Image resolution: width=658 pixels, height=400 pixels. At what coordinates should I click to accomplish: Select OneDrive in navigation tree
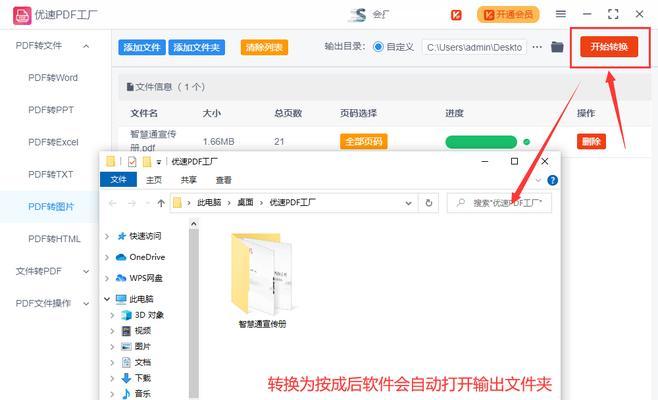click(x=147, y=257)
